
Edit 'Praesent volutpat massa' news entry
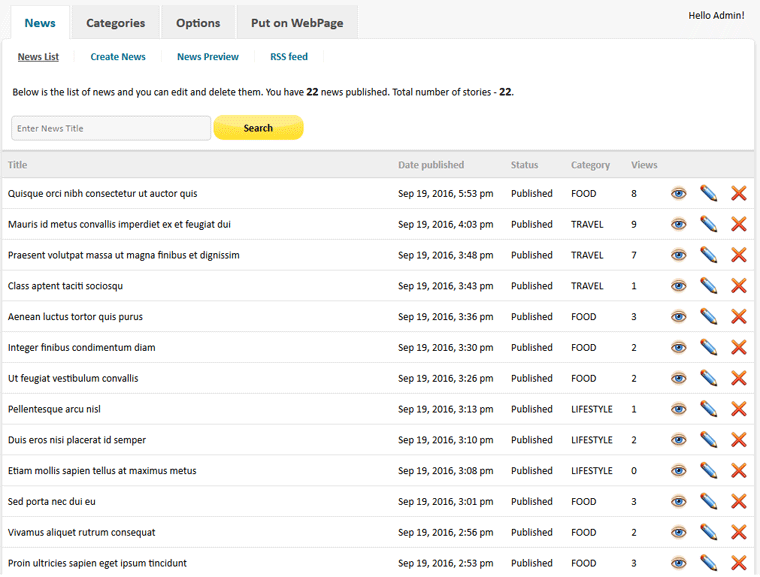click(709, 255)
